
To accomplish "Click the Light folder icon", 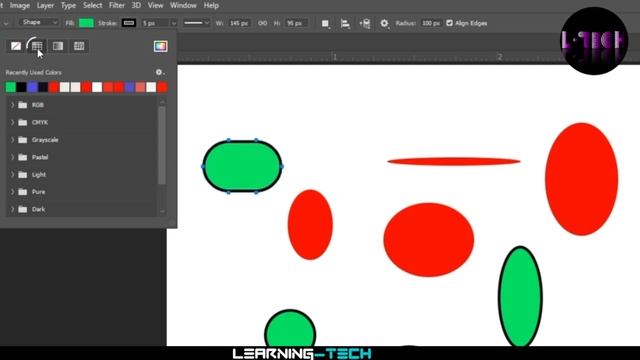I will pos(23,175).
